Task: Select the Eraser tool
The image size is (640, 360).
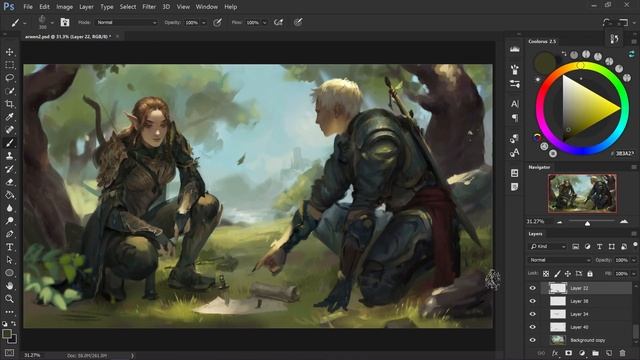Action: pos(9,182)
